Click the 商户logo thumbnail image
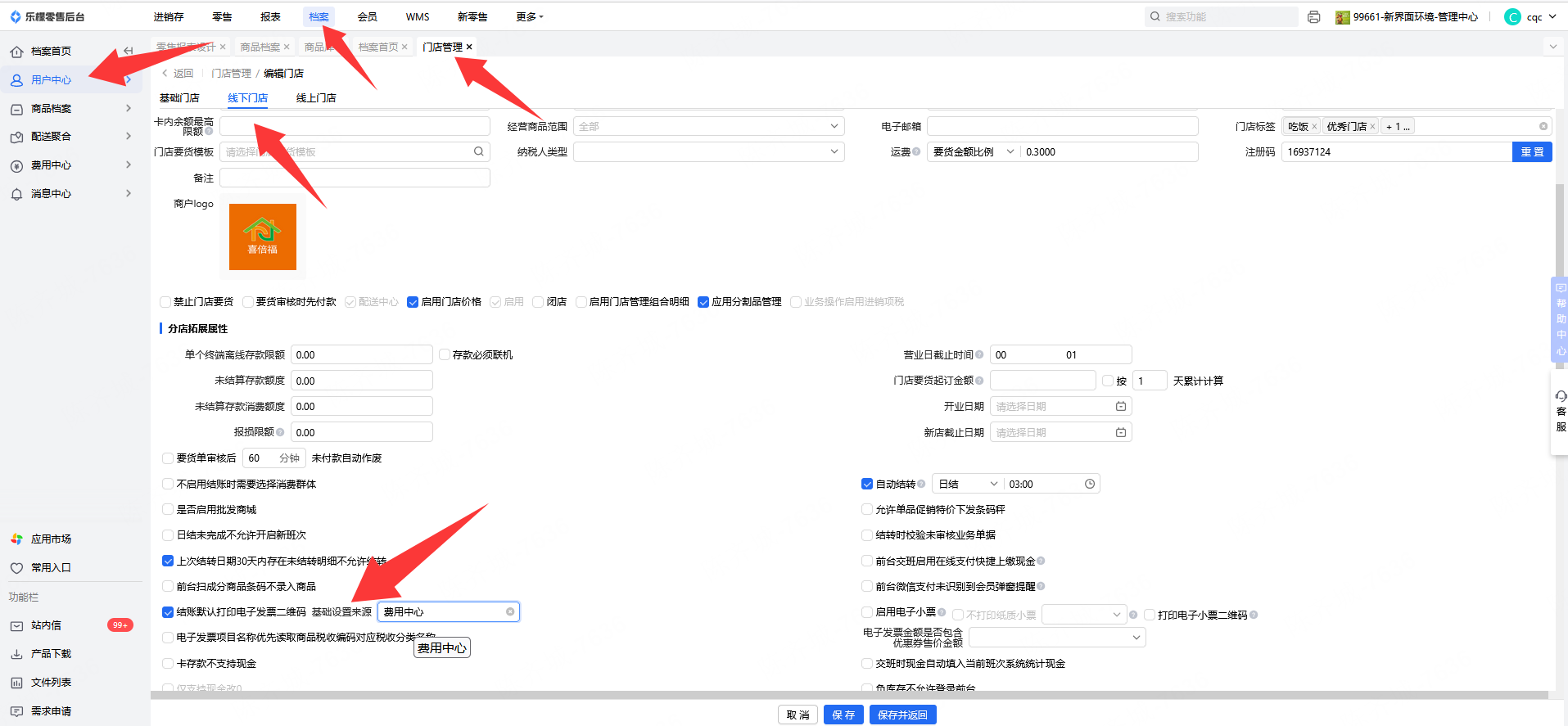Screen dimensions: 1568x726 (x=263, y=237)
